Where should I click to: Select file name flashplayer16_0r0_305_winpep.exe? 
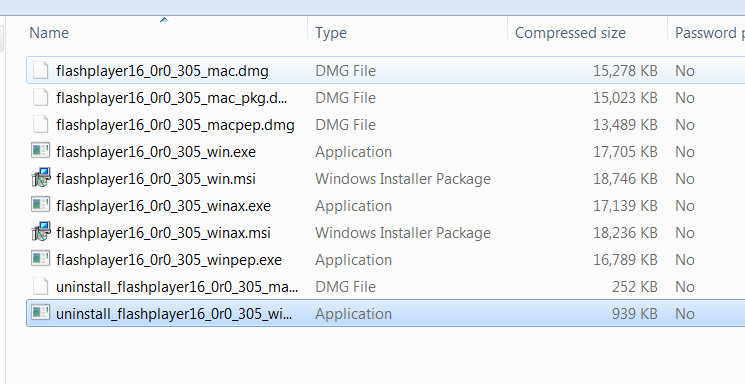click(x=169, y=260)
